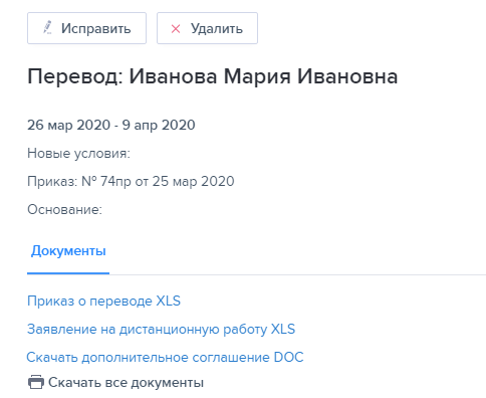Click the order date 25 мар 2020
This screenshot has height=398, width=486.
tap(193, 182)
